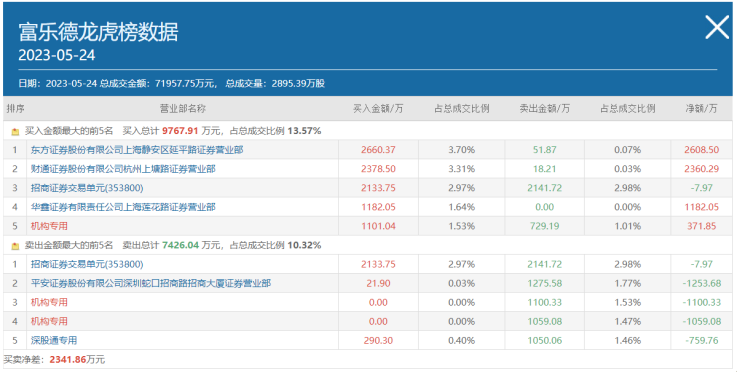The image size is (737, 372).
Task: Close the 富乐德龙虎榜数据 popup with the X
Action: pos(717,27)
